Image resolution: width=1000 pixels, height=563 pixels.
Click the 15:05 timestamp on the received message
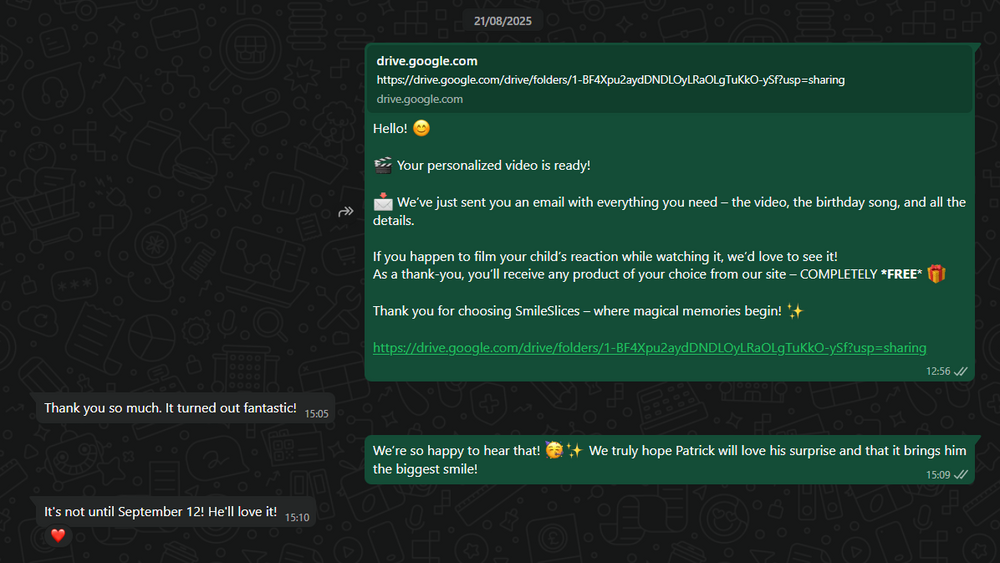pos(317,413)
